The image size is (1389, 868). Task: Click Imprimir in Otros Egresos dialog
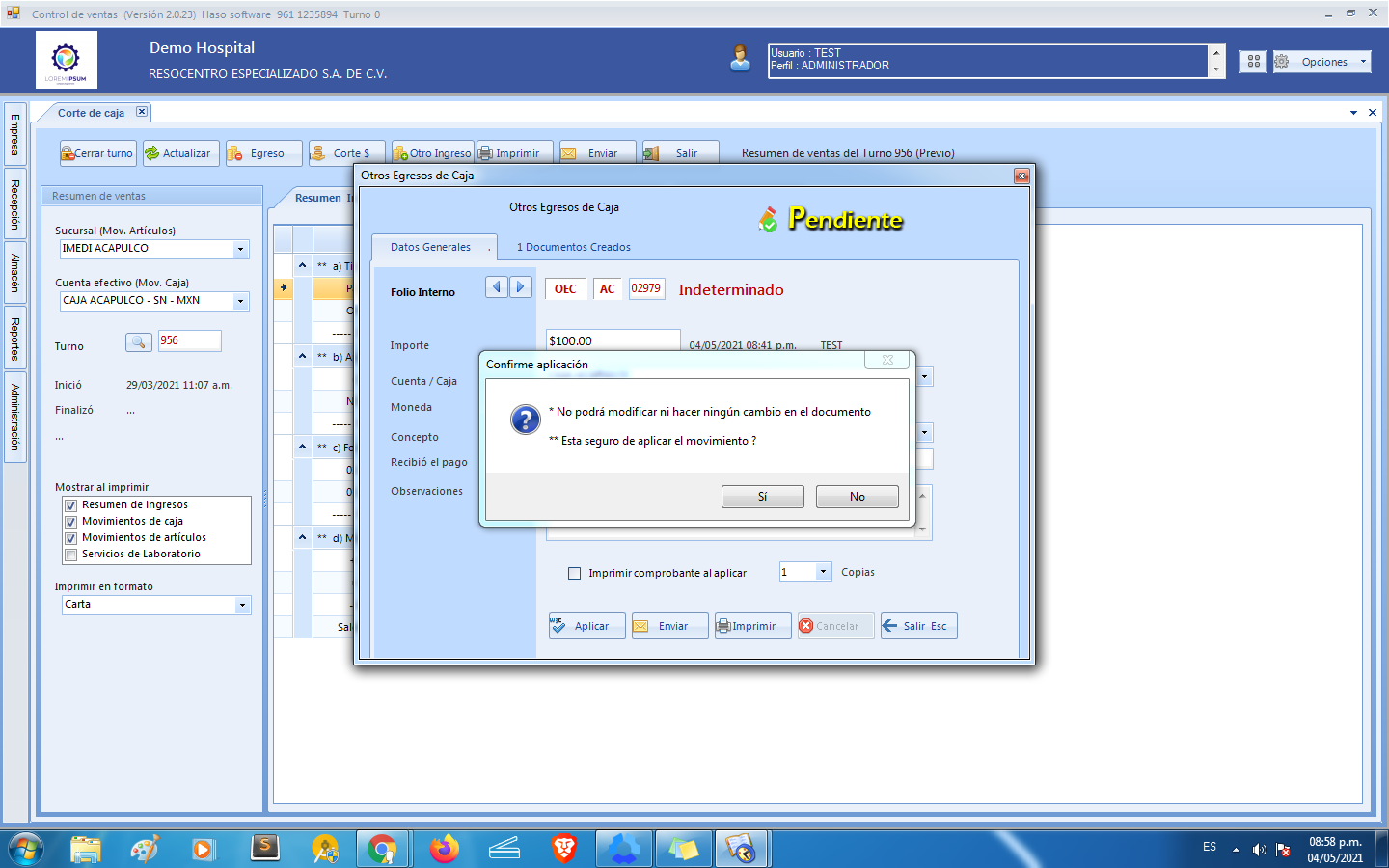(x=752, y=626)
